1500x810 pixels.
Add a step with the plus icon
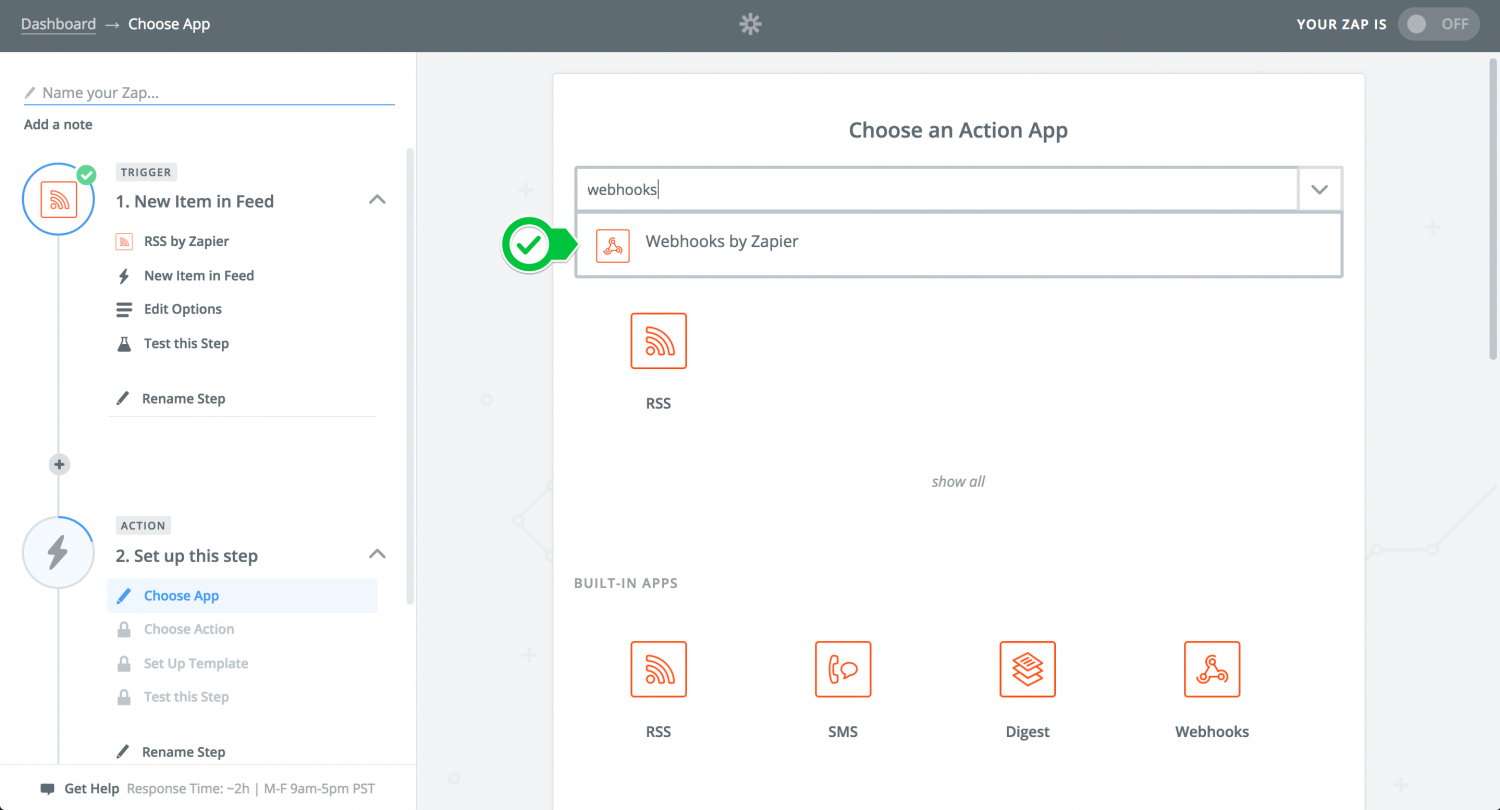59,464
